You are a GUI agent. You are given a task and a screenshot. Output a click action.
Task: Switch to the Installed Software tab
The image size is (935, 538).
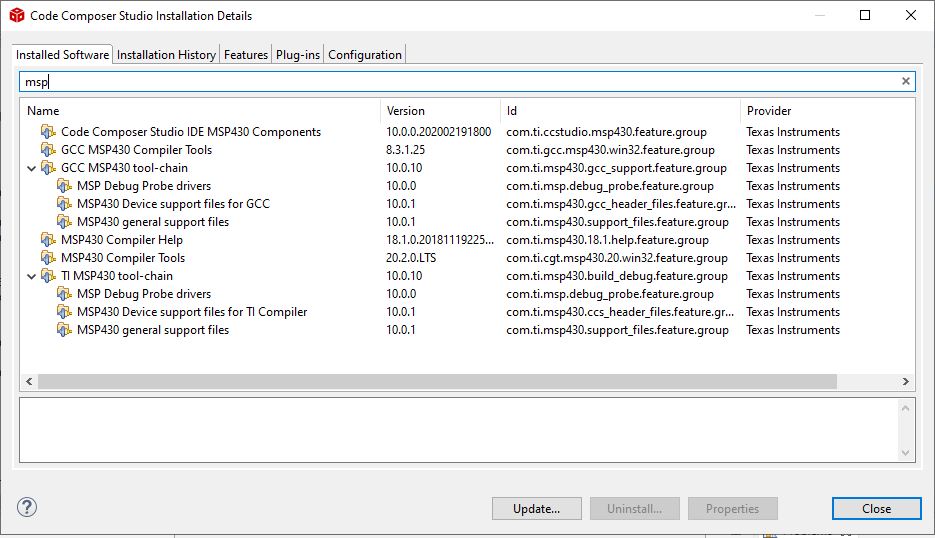coord(62,54)
